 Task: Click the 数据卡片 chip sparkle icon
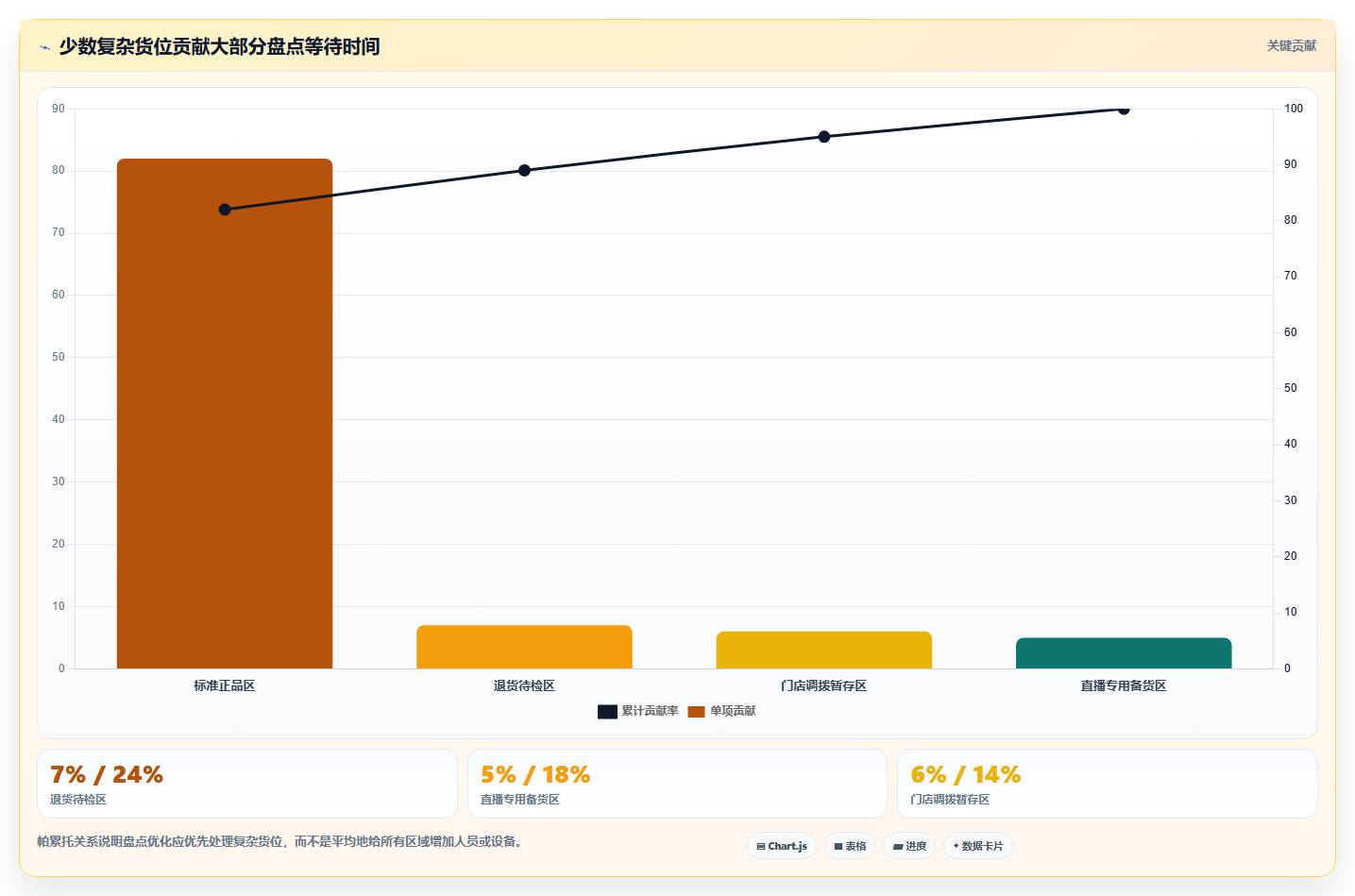click(957, 846)
